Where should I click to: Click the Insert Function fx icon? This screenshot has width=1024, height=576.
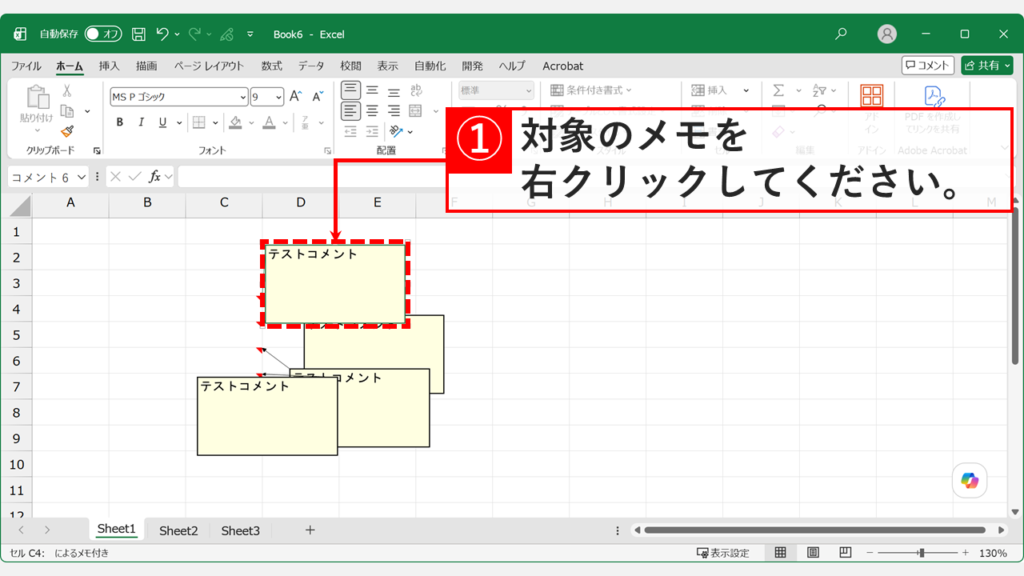pos(155,176)
